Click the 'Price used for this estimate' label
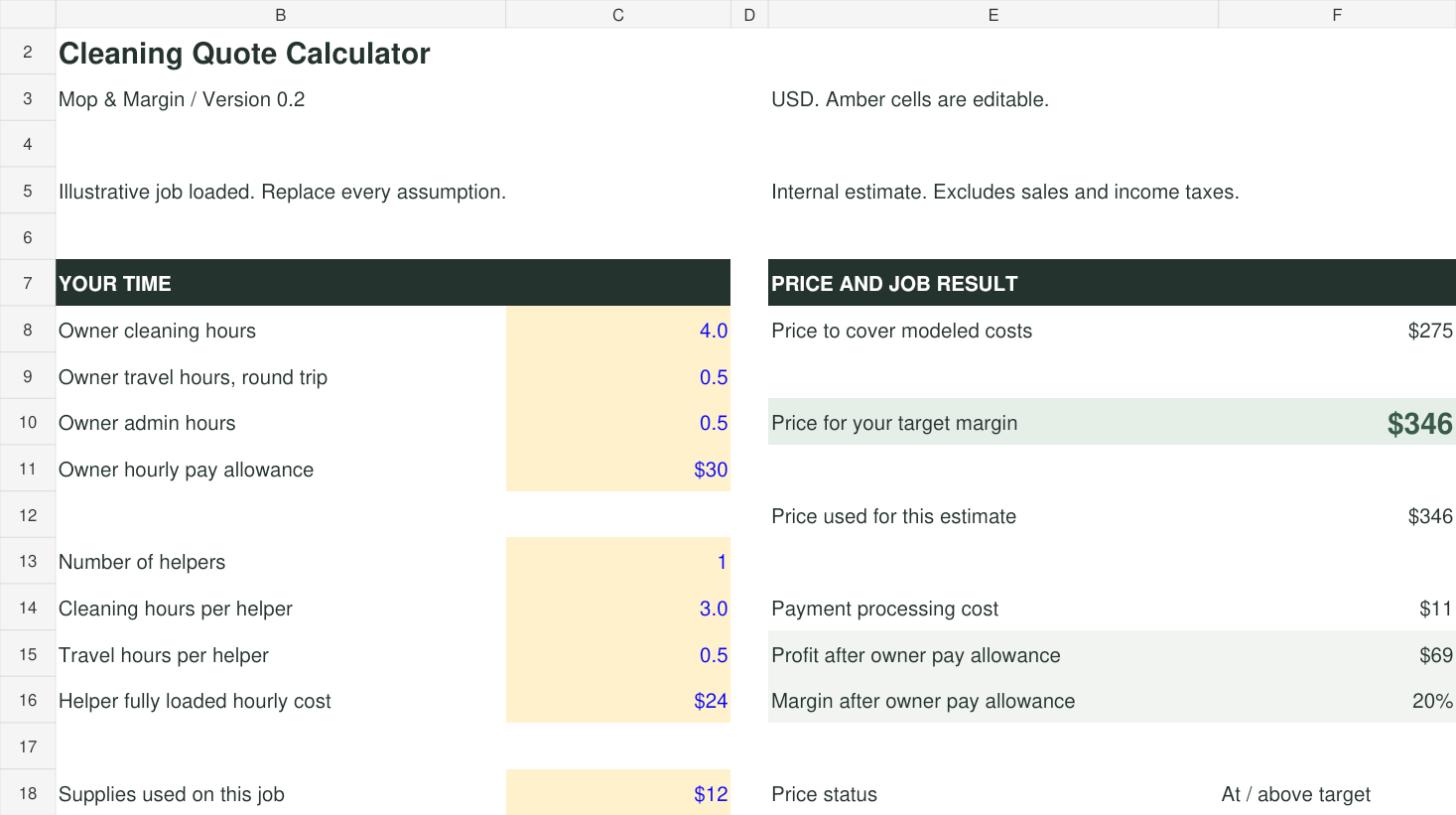The height and width of the screenshot is (815, 1456). (893, 516)
